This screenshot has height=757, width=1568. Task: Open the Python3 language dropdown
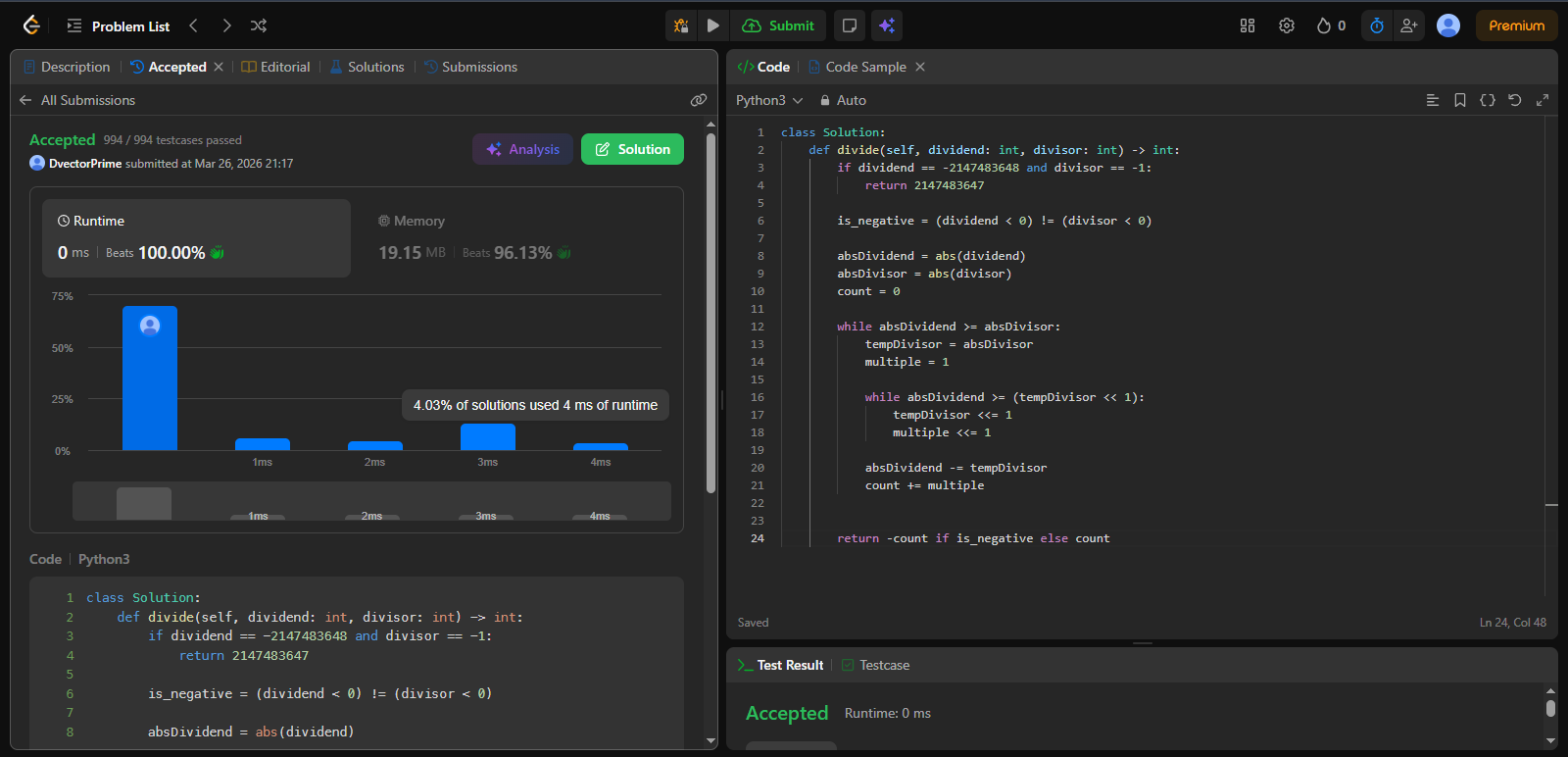(x=769, y=100)
